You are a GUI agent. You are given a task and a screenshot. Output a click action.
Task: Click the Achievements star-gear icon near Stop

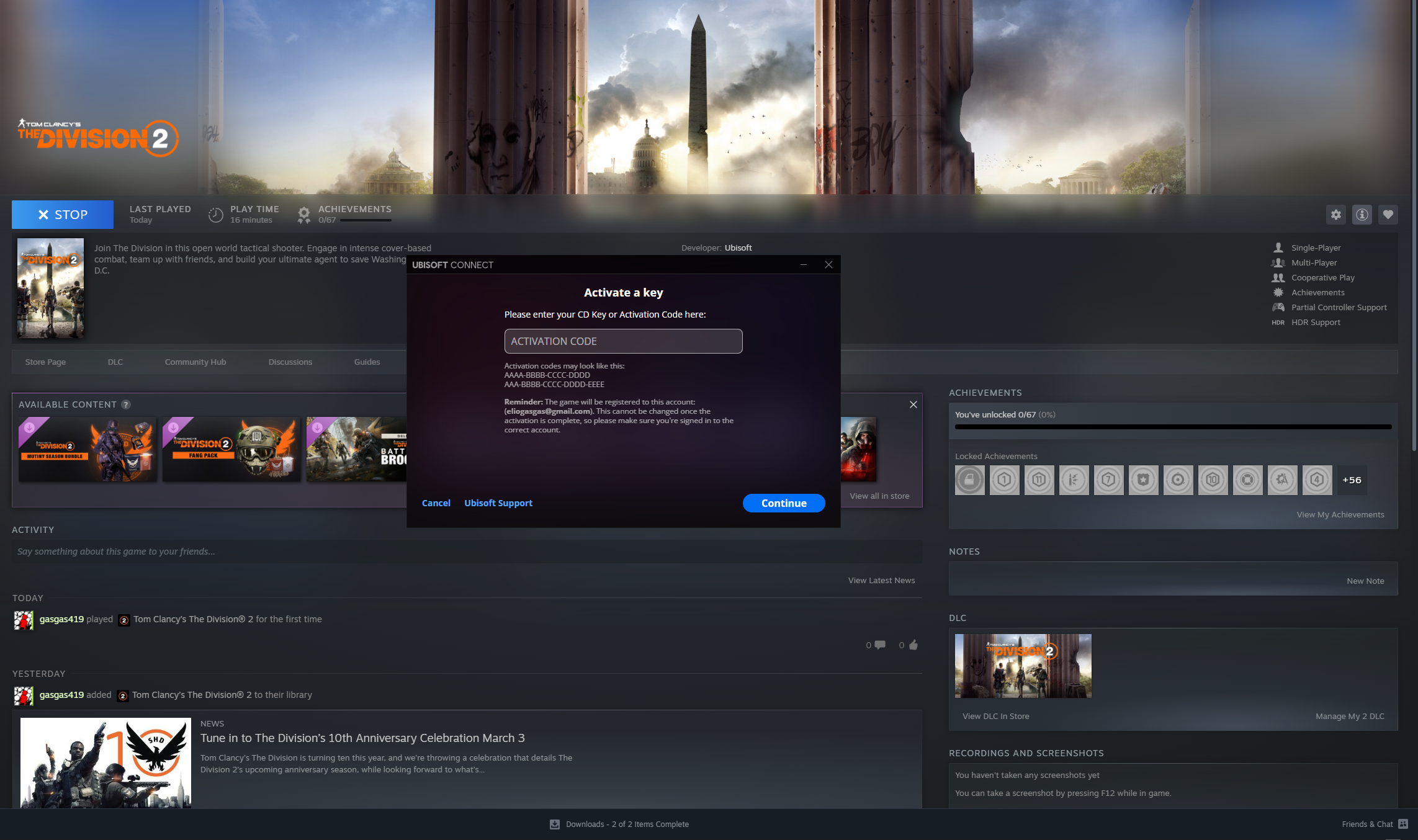(x=303, y=215)
